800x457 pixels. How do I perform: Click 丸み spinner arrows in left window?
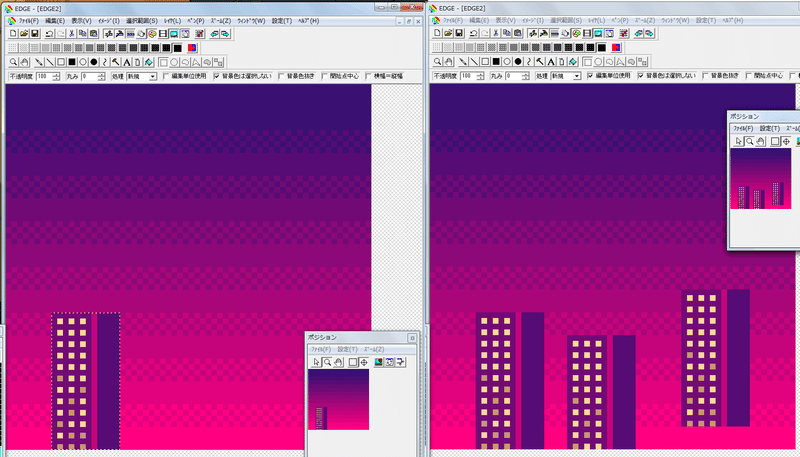coord(101,77)
